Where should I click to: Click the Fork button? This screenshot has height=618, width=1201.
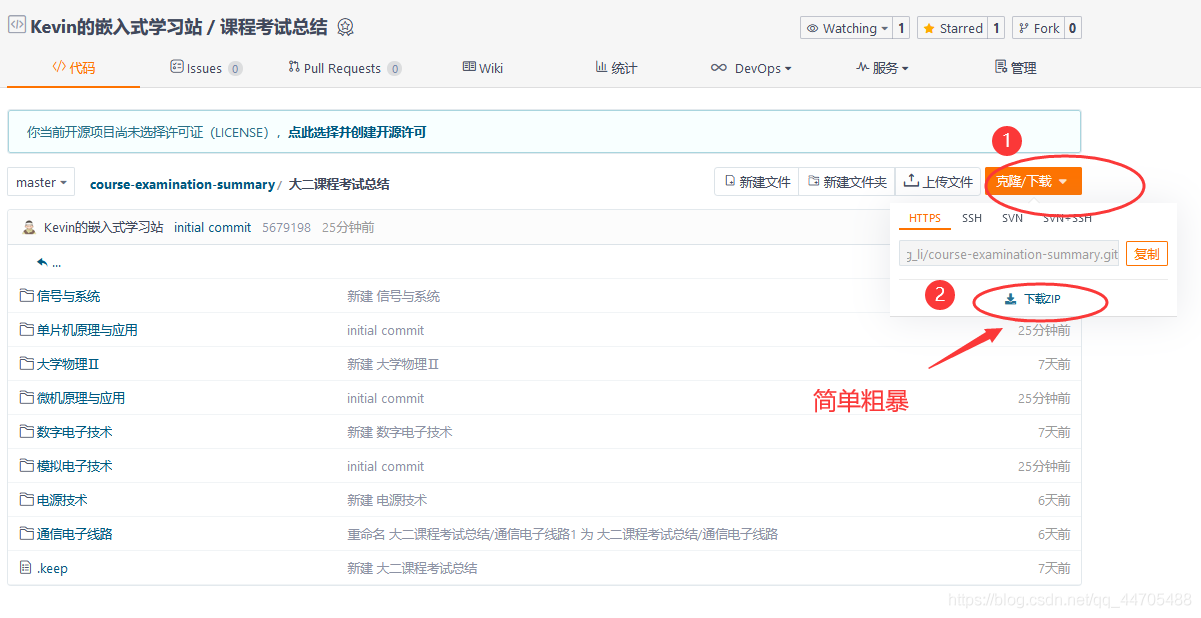(x=1038, y=28)
